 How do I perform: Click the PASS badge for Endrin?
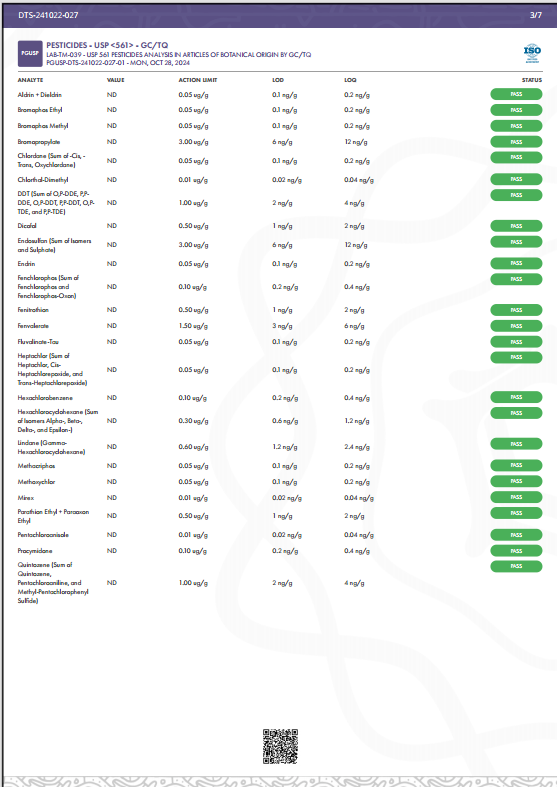516,263
